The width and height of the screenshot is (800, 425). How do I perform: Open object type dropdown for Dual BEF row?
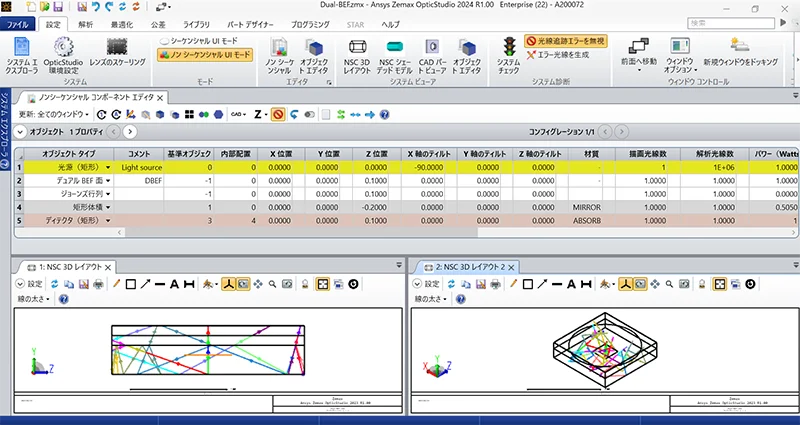click(108, 181)
